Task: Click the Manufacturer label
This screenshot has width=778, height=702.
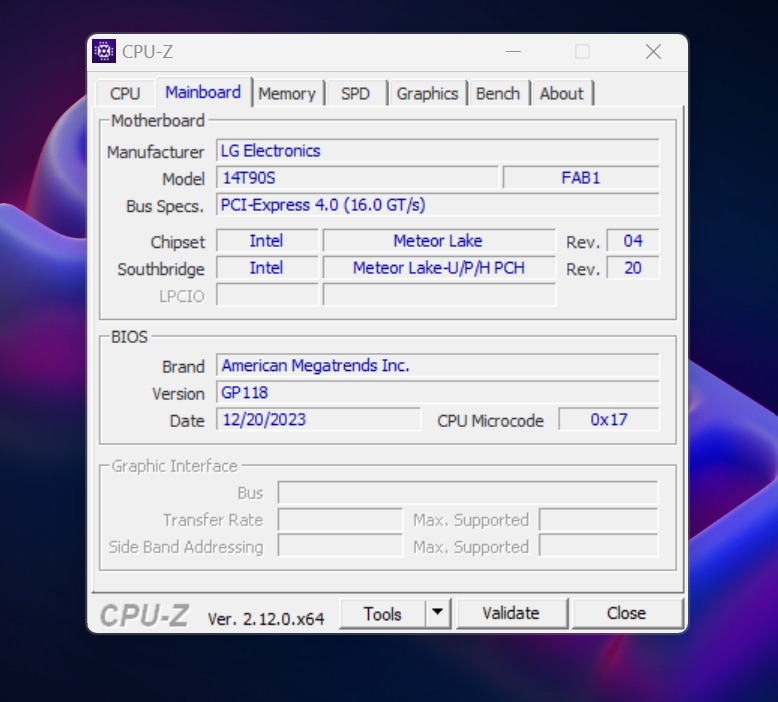Action: [x=155, y=152]
